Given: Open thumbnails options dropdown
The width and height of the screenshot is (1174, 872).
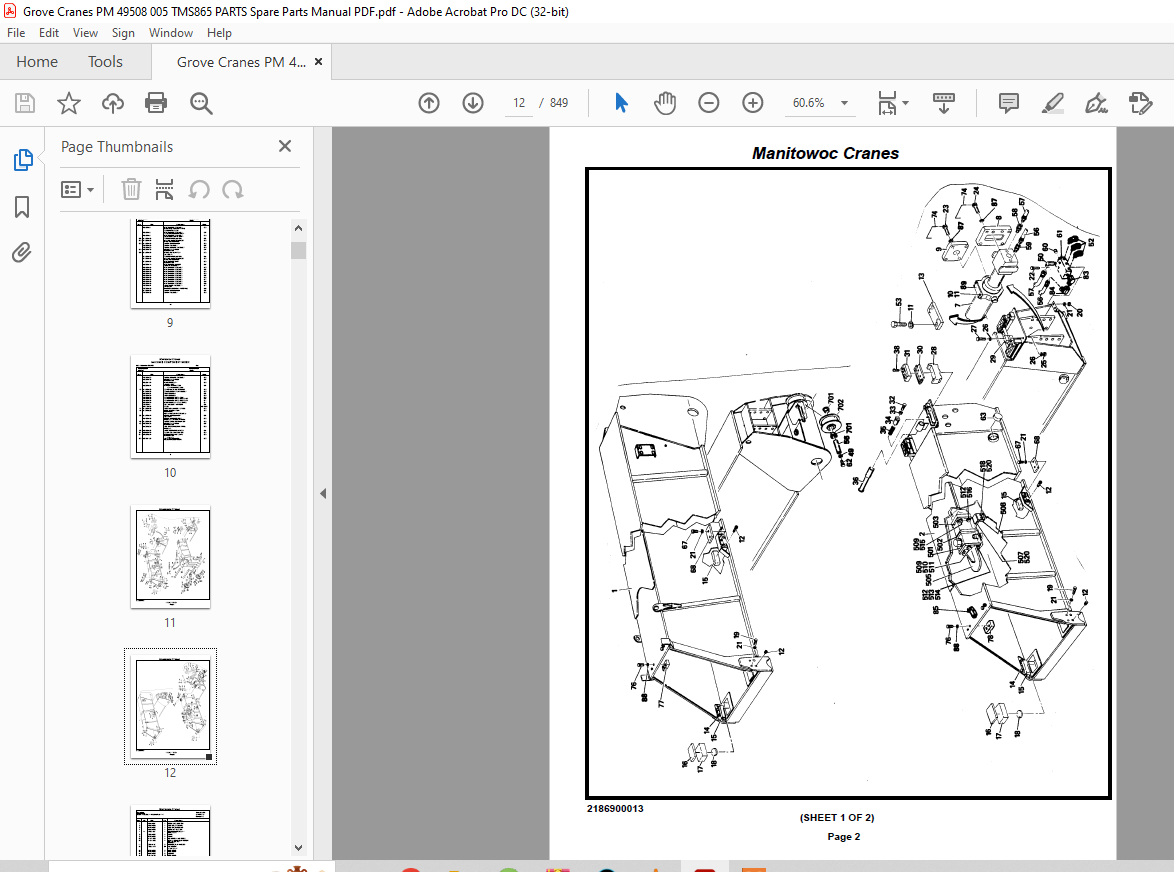Looking at the screenshot, I should pyautogui.click(x=77, y=189).
